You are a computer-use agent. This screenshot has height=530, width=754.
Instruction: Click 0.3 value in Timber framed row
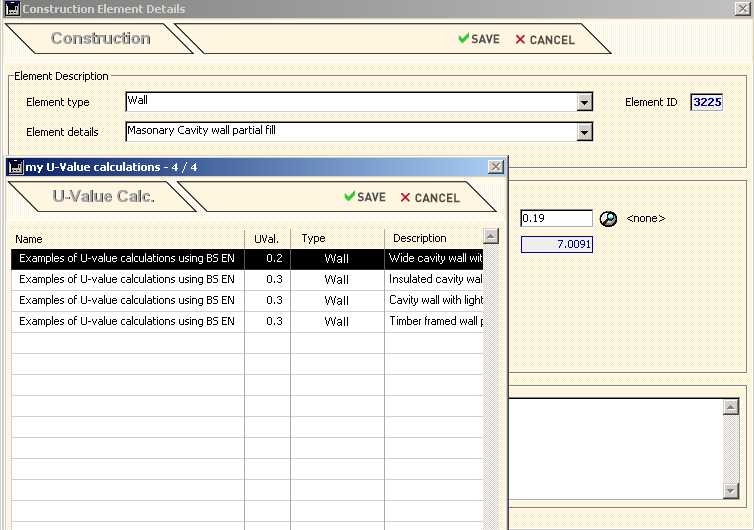[x=267, y=321]
